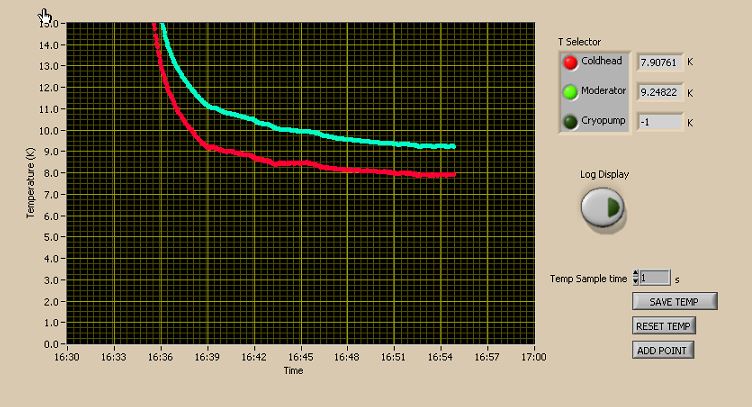Click the RESET TEMP button
This screenshot has width=752, height=407.
click(x=663, y=326)
